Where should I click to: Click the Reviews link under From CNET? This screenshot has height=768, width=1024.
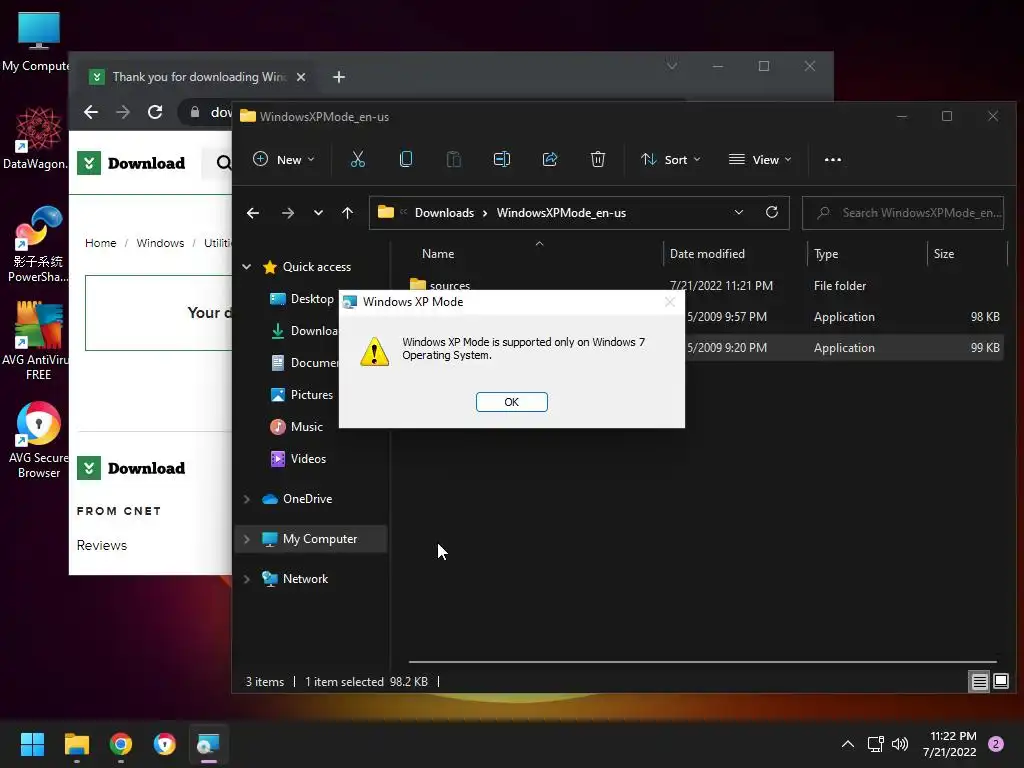(102, 545)
